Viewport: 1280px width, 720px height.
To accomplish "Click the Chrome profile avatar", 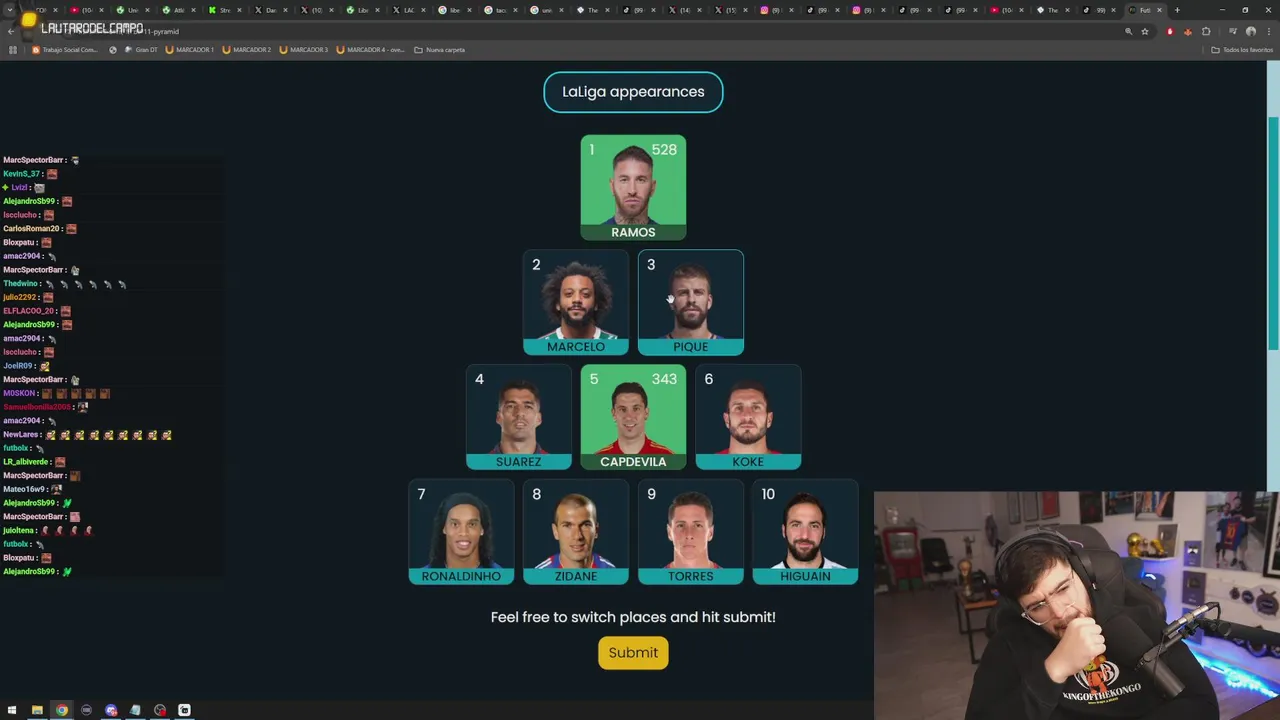I will click(x=1251, y=31).
